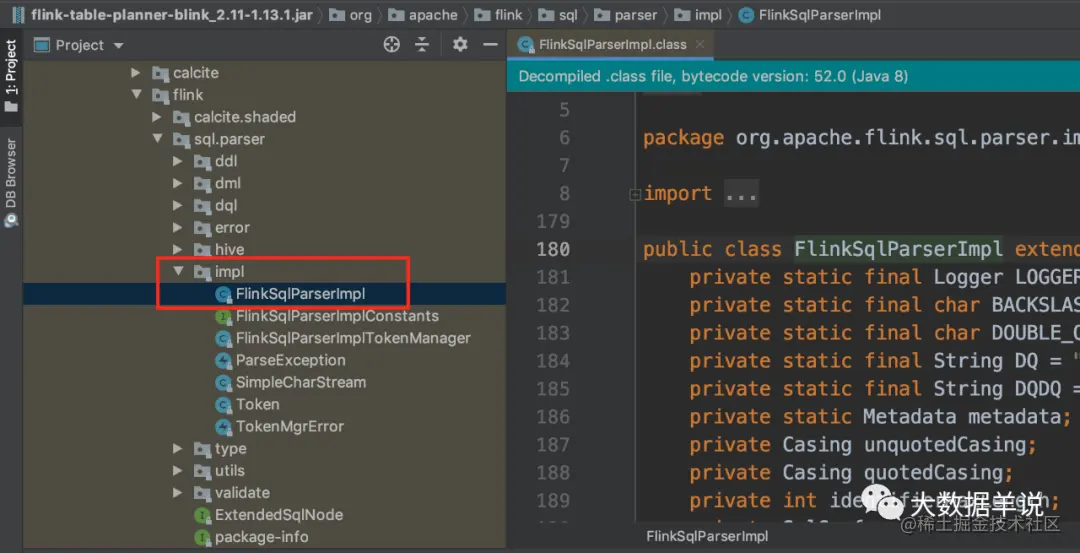
Task: Click the impl package folder icon
Action: [x=202, y=271]
